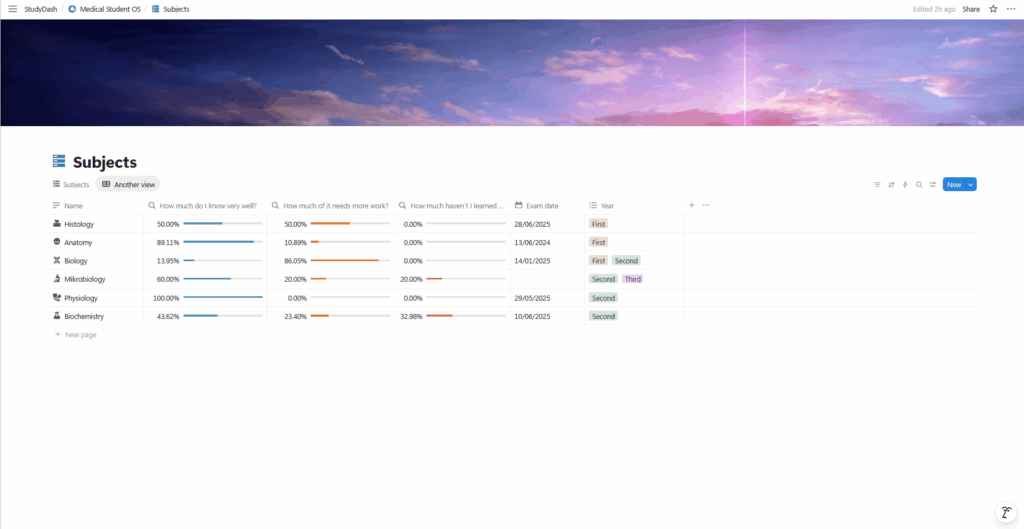The width and height of the screenshot is (1024, 529).
Task: Click the Third tag in the Mikrobiology row
Action: [x=632, y=279]
